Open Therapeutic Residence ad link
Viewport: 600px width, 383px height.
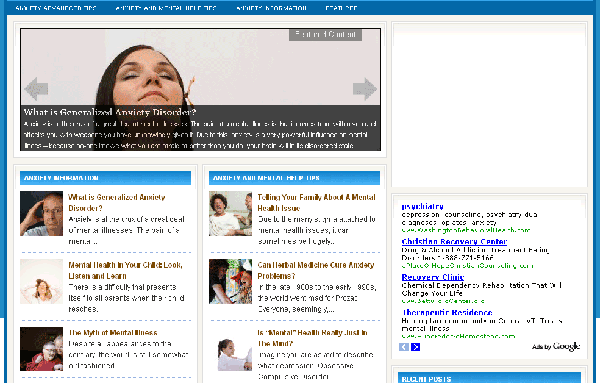tap(447, 312)
